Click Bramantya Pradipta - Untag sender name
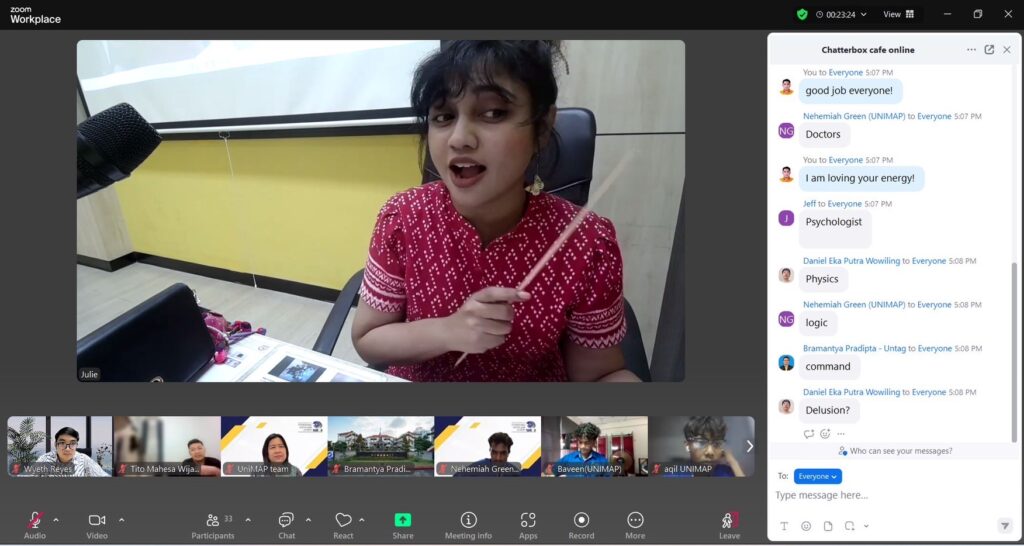Image resolution: width=1024 pixels, height=546 pixels. (x=854, y=349)
